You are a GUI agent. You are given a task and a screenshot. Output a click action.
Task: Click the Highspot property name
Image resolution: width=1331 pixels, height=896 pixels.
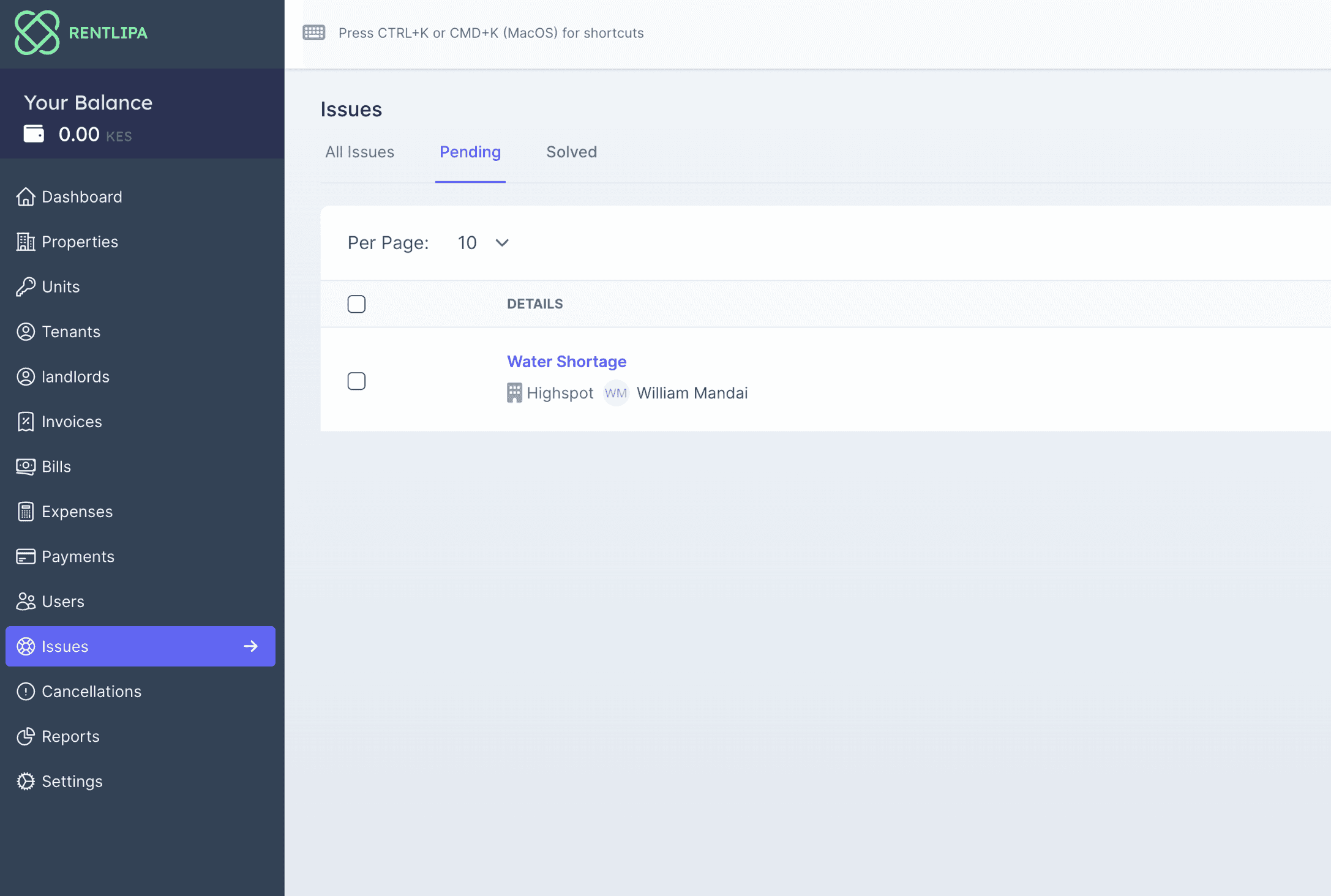[560, 393]
